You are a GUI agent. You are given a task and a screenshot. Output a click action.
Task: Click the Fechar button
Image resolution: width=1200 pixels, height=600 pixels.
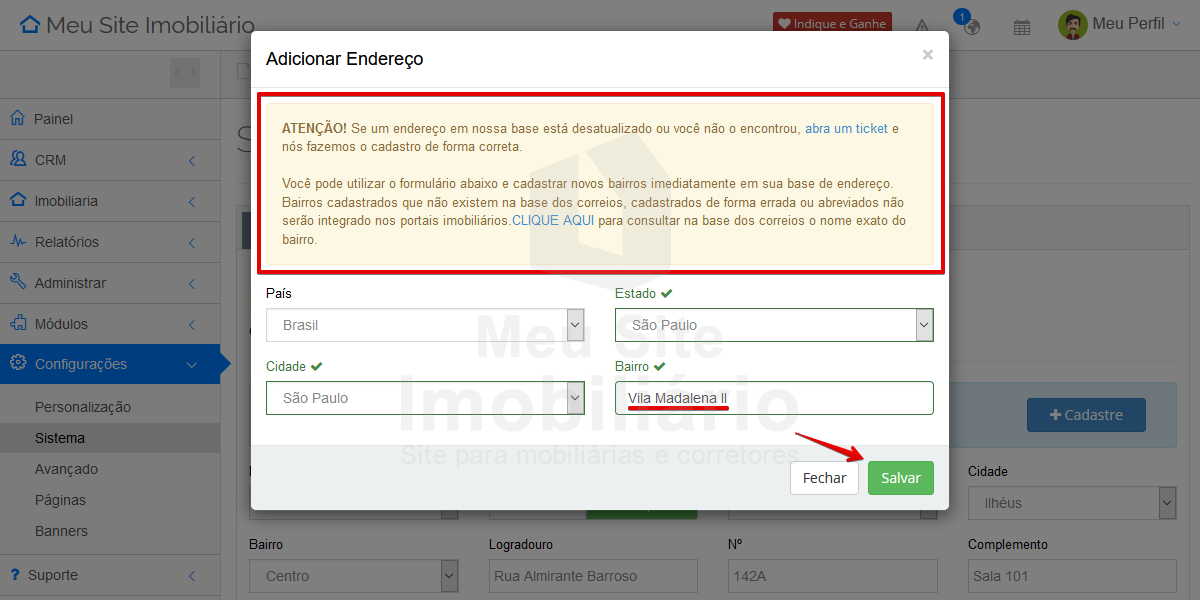pyautogui.click(x=824, y=478)
